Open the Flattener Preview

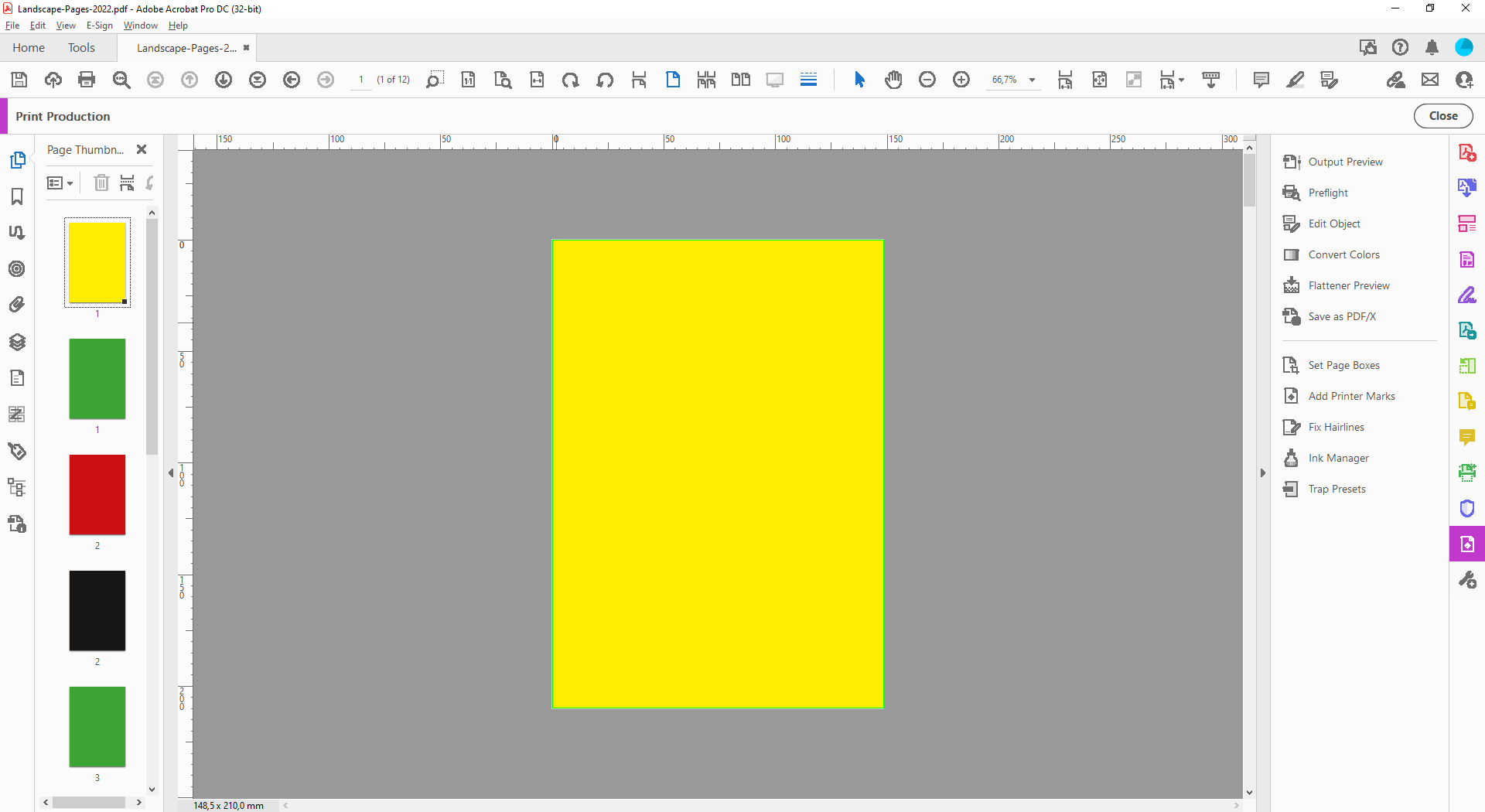click(1349, 285)
